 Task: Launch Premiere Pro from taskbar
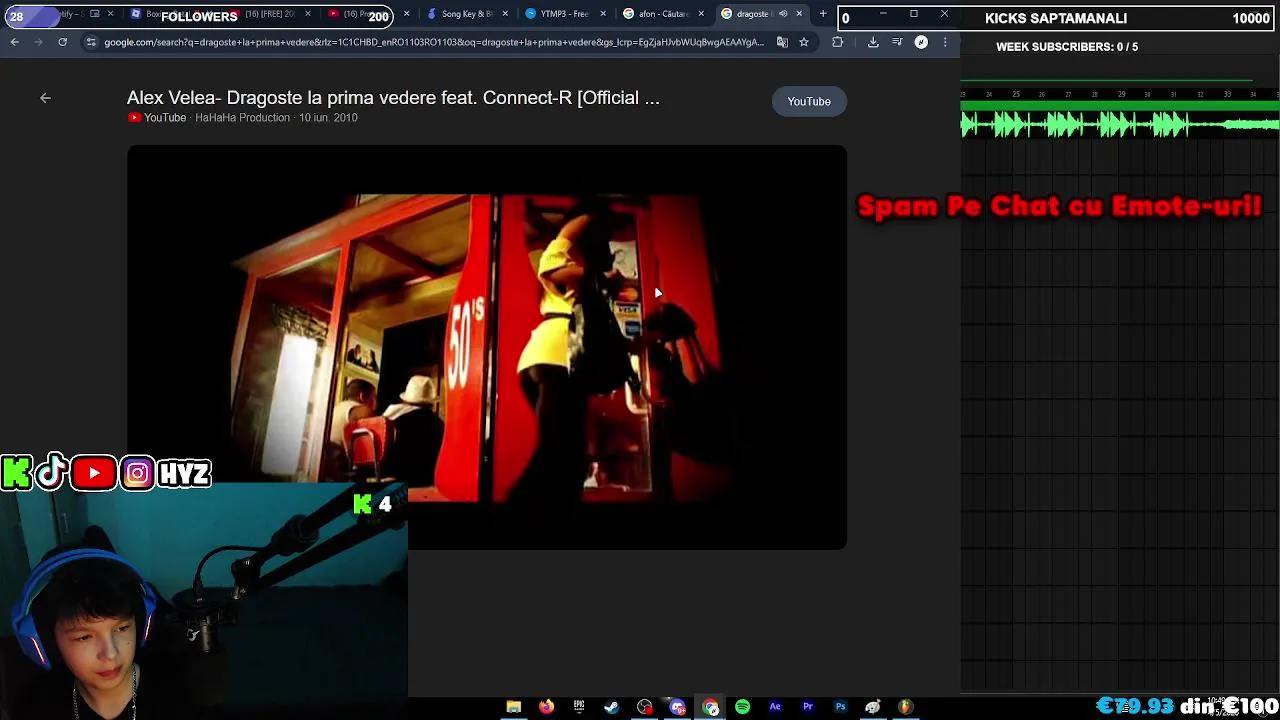tap(808, 707)
